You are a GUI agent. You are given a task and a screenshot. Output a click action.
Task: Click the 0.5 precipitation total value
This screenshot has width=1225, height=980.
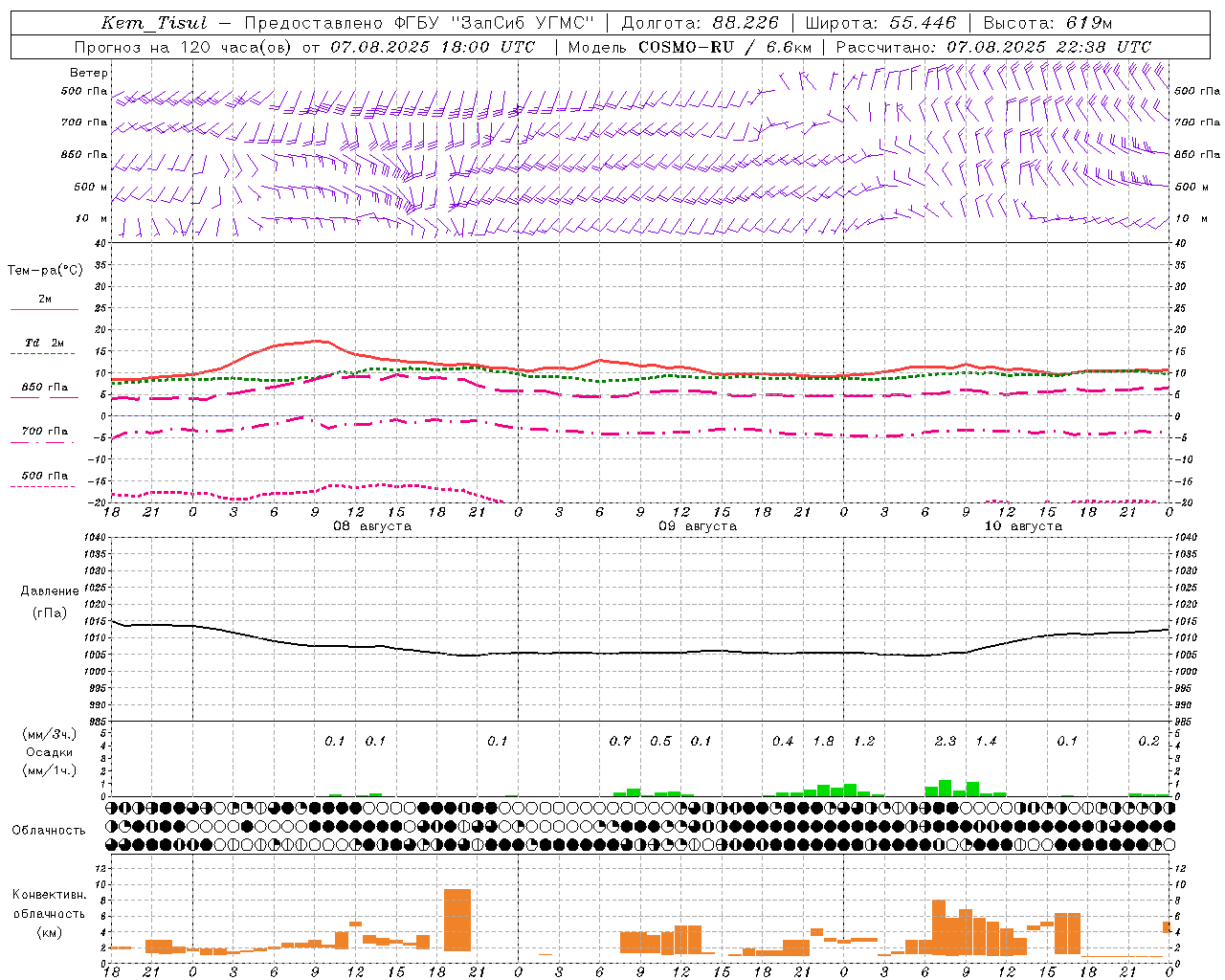click(660, 742)
